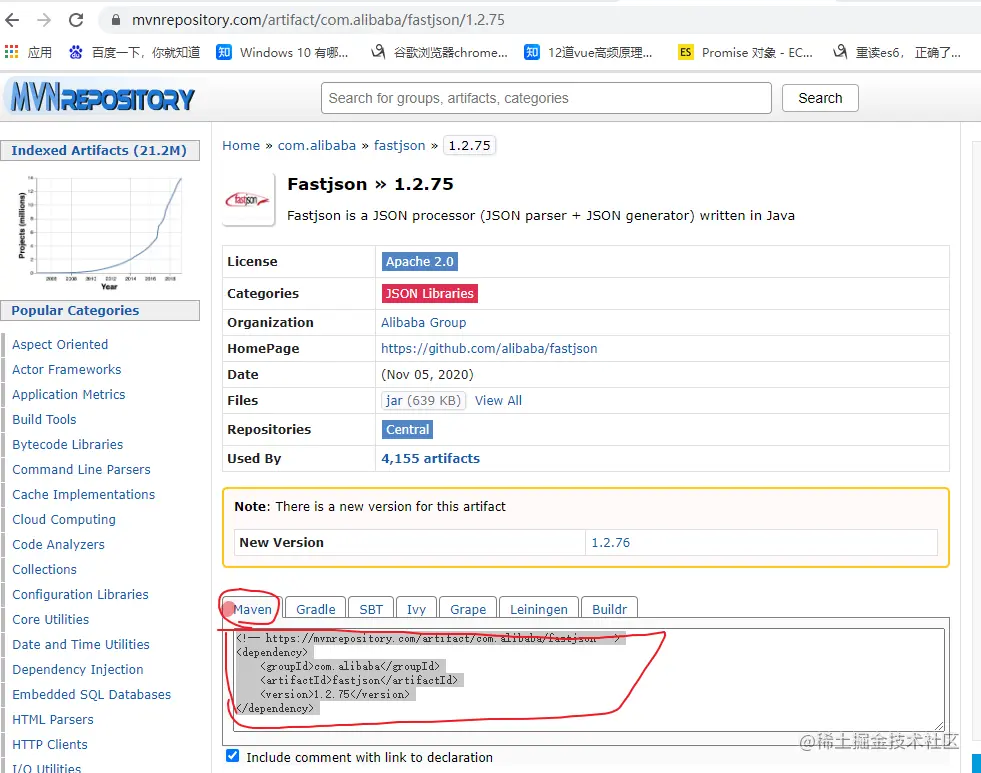Click the Indexed Artifacts growth chart
The height and width of the screenshot is (773, 981).
[x=100, y=231]
